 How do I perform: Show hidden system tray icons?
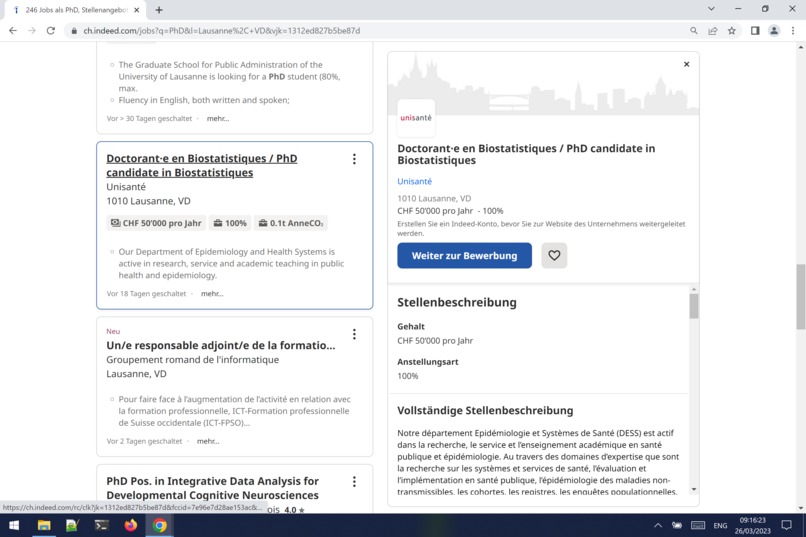click(x=658, y=525)
